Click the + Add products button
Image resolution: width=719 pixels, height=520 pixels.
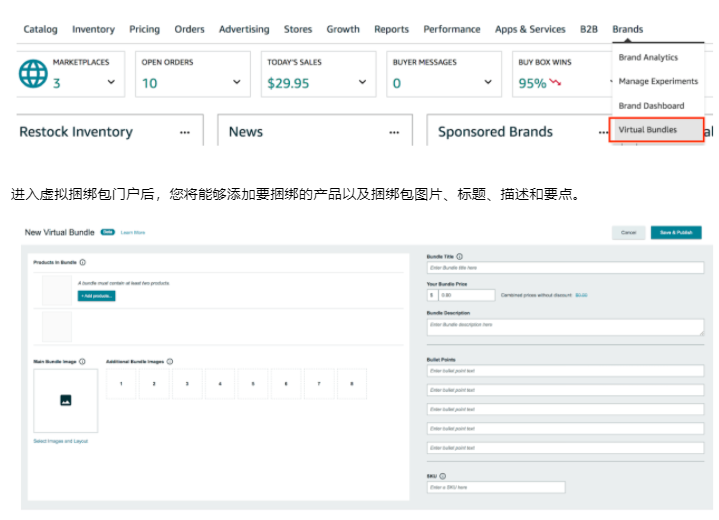[96, 296]
